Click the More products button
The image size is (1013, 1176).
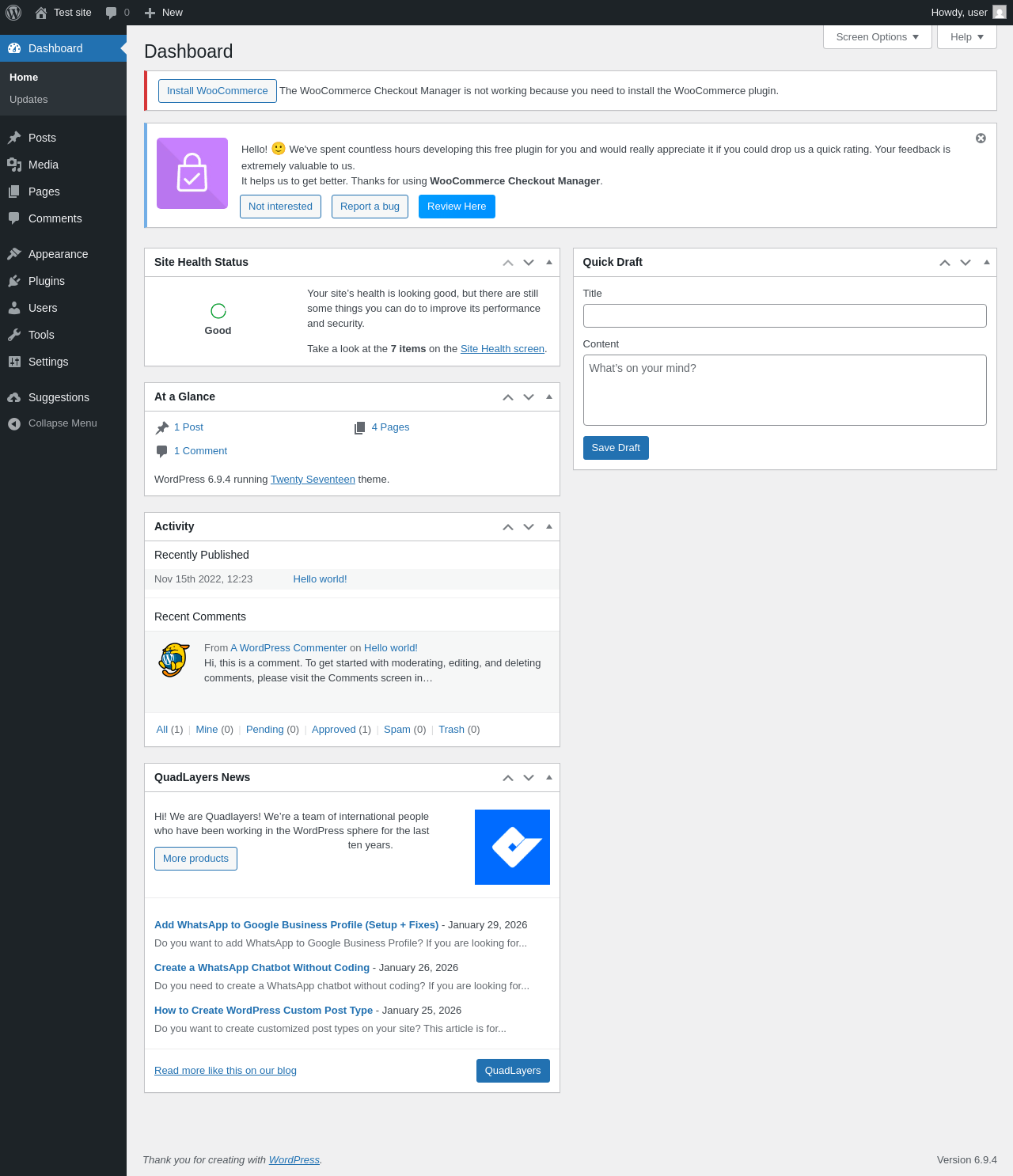[195, 859]
